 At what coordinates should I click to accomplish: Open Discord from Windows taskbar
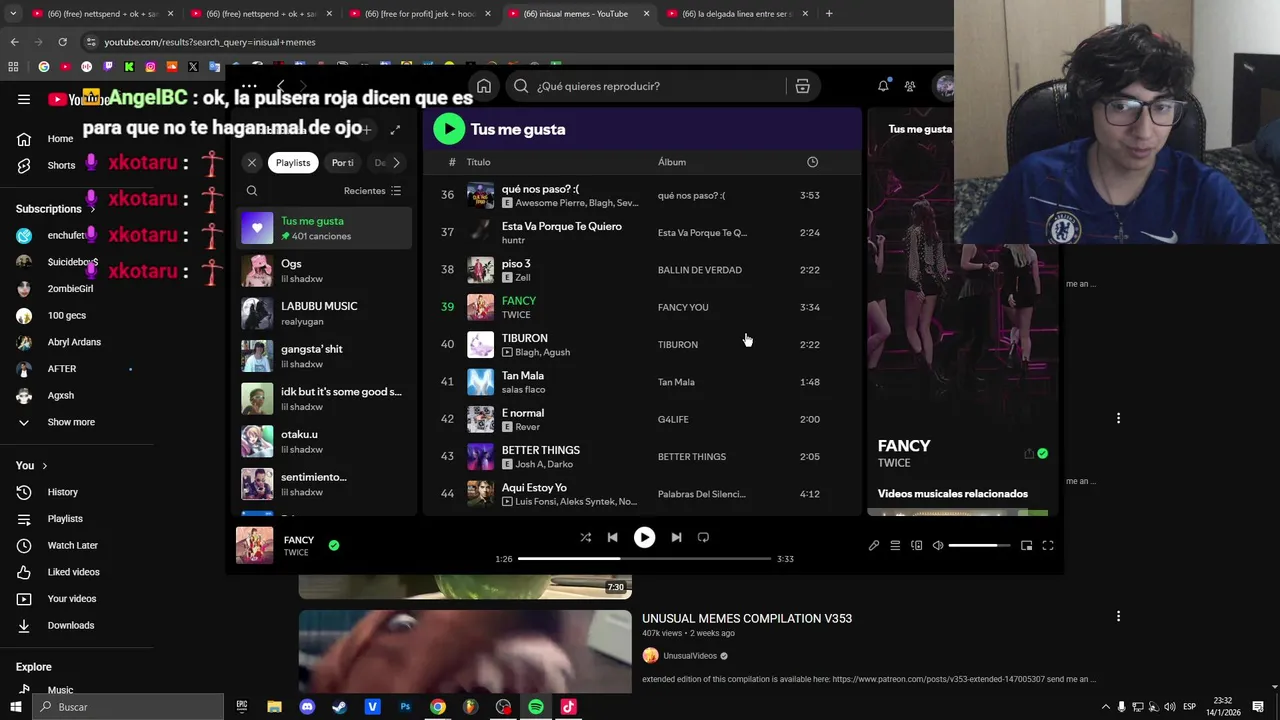coord(307,707)
